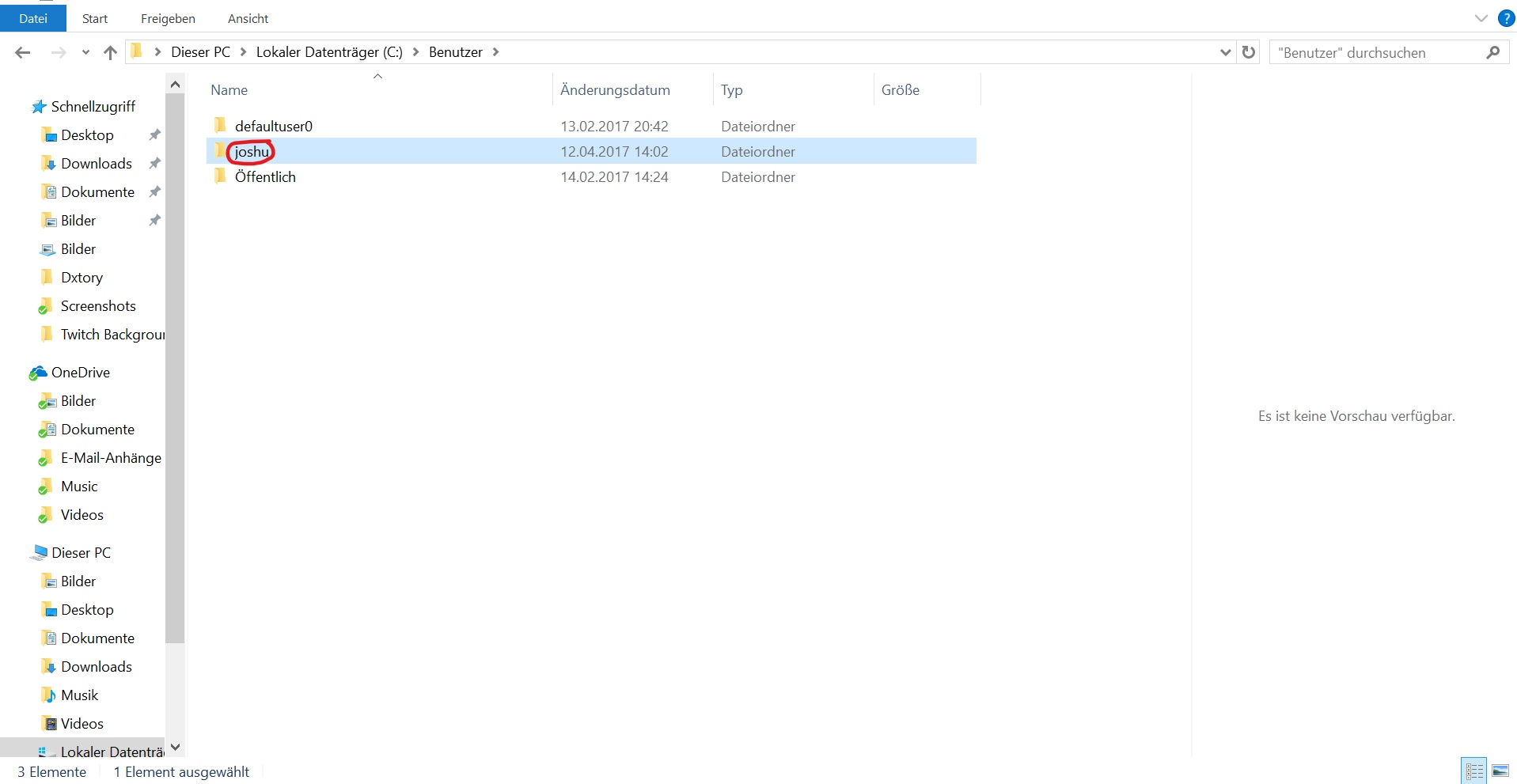Open chevron after Lokaler Datenträger breadcrumb
Screen dimensions: 1517x784
(415, 52)
